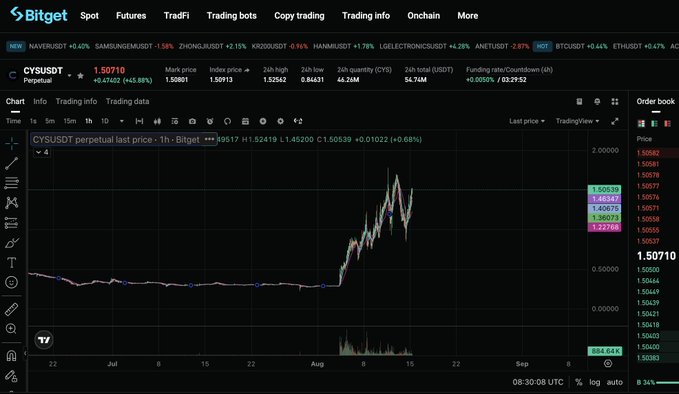Toggle lock all drawings tool

(12, 376)
